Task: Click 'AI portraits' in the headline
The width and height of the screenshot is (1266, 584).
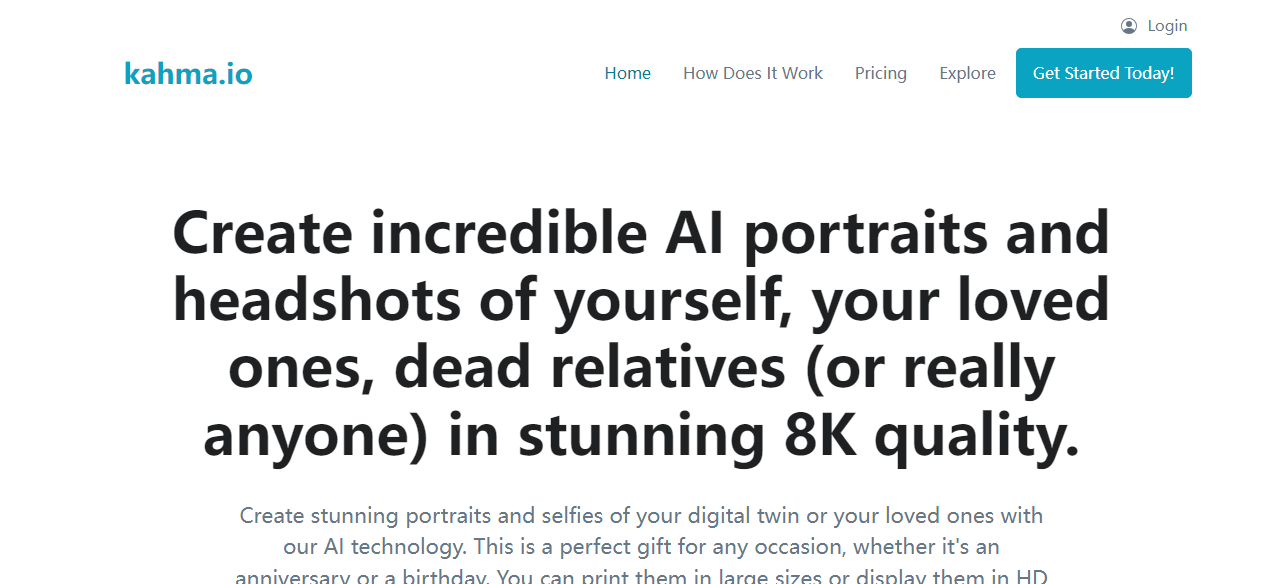Action: coord(826,234)
